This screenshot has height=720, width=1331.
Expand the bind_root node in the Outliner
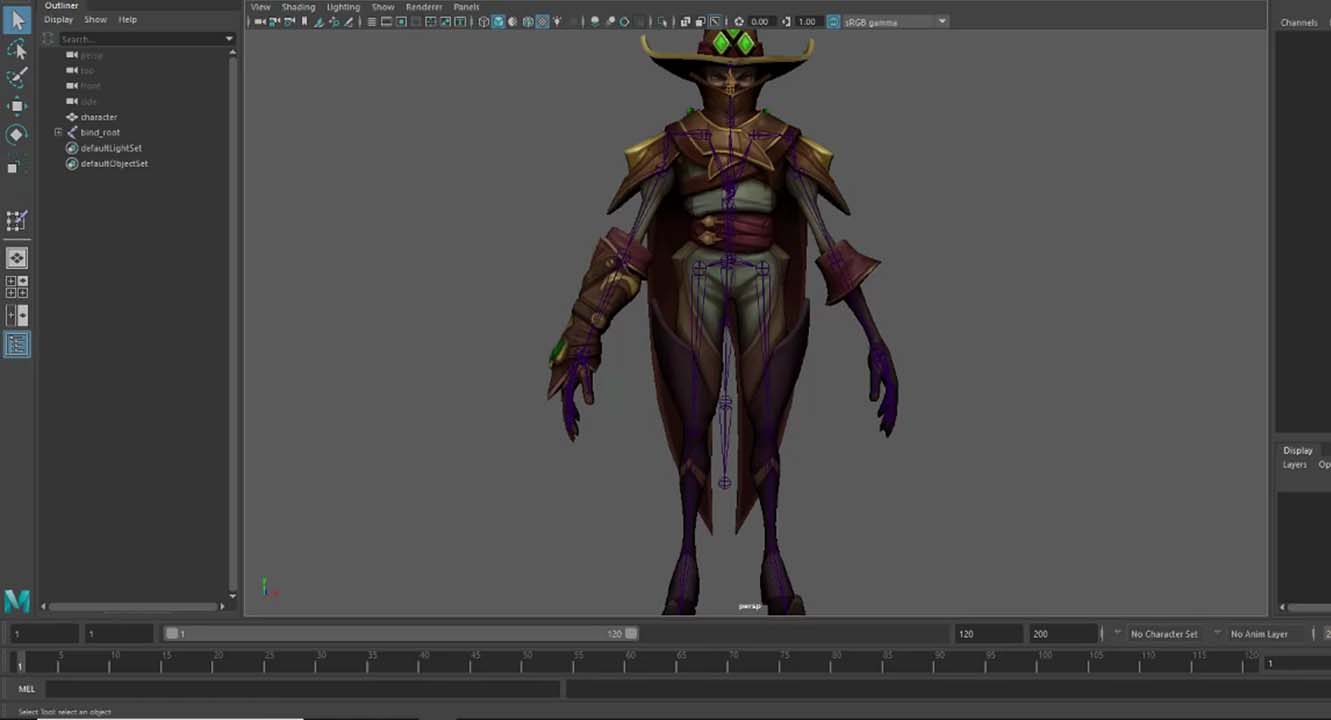coord(58,131)
